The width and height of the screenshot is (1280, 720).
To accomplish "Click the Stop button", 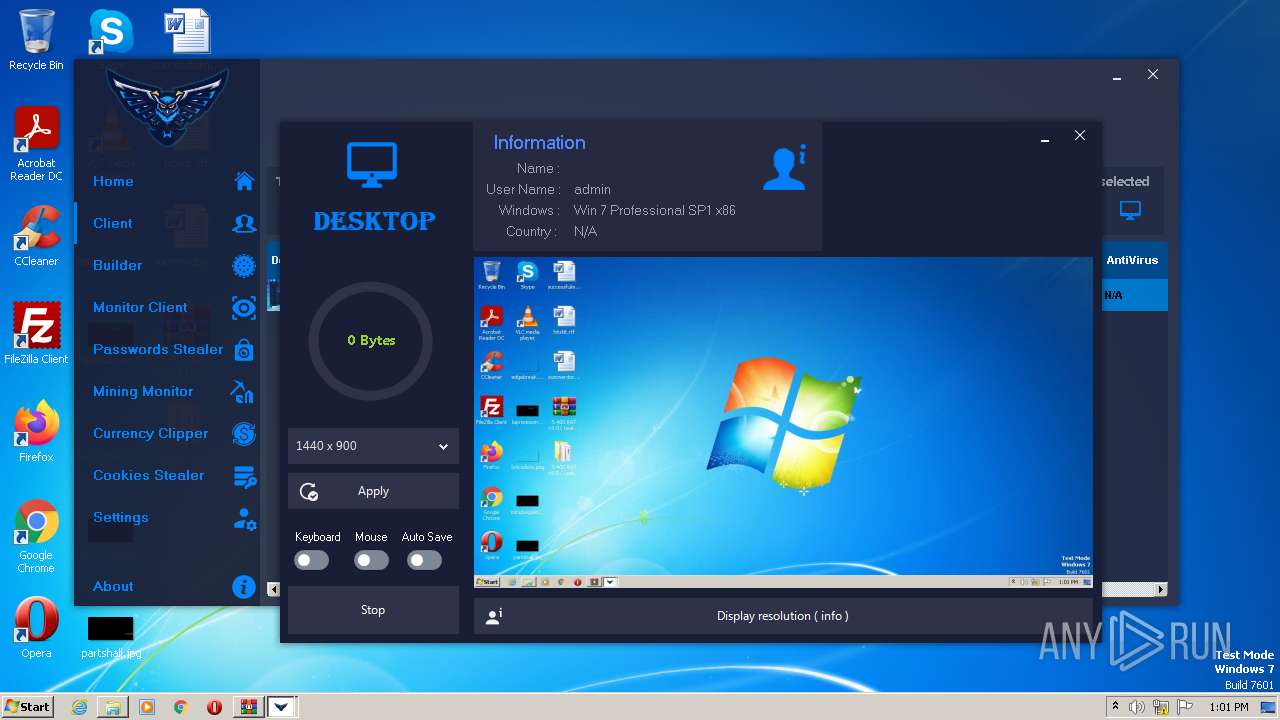I will (x=373, y=610).
